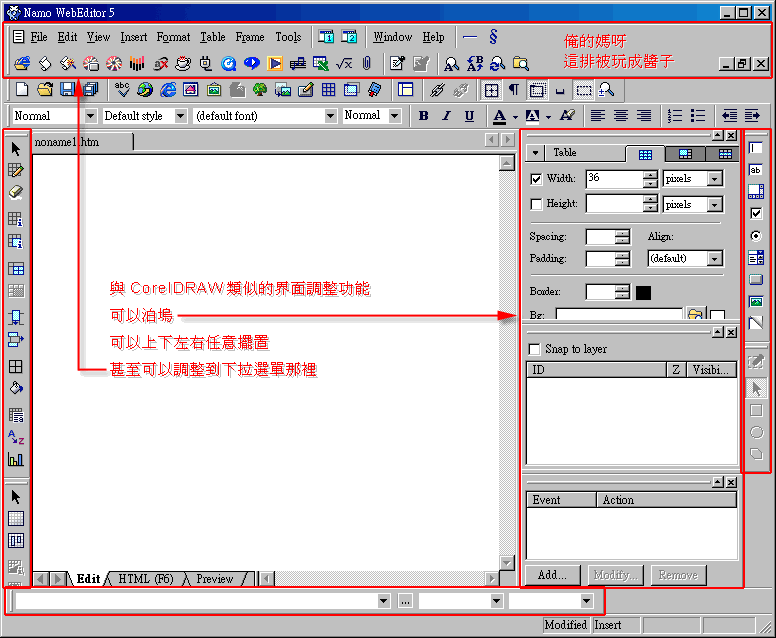Click the New document icon

coord(22,90)
